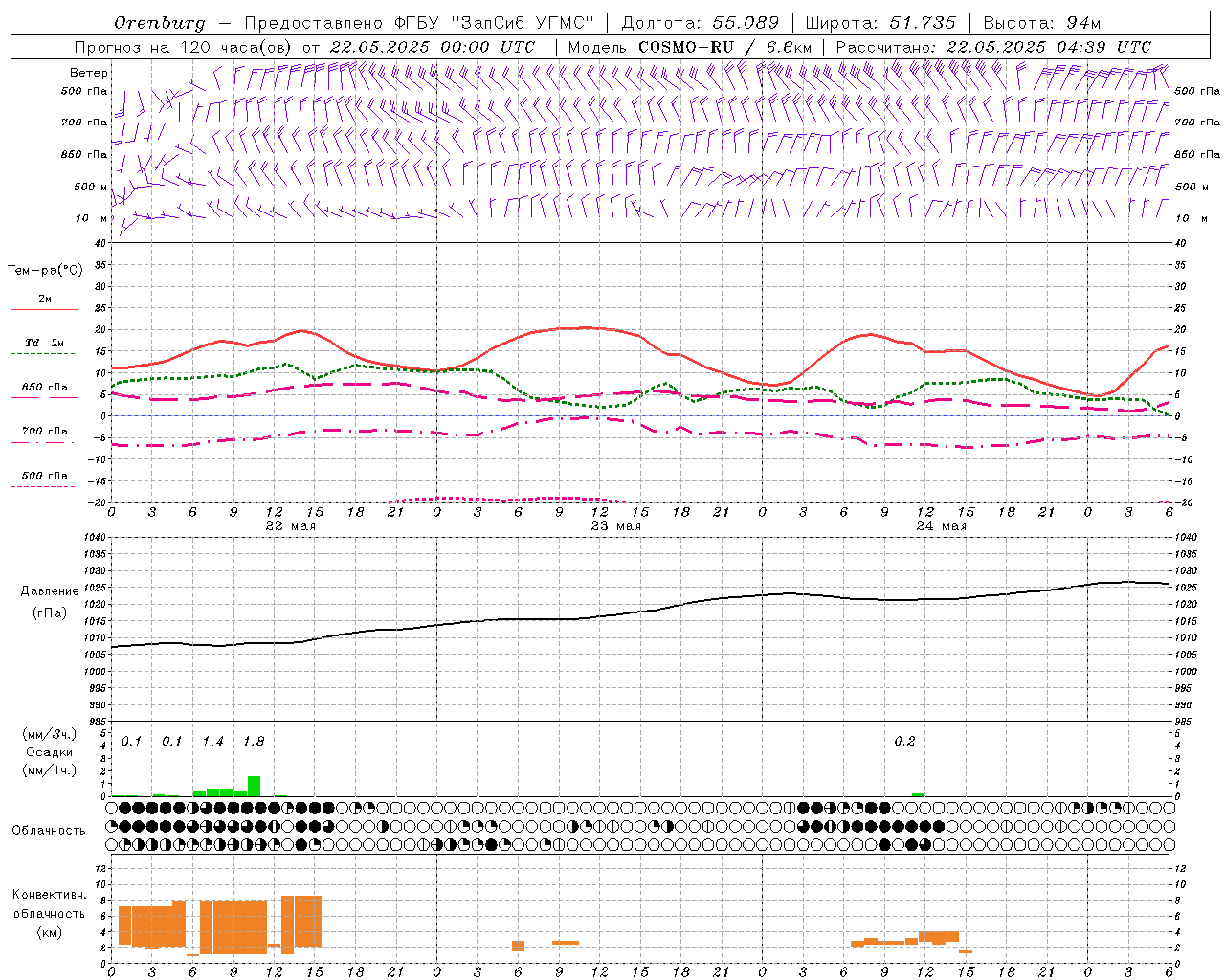Click the "Ветер" wind panel label

(88, 73)
